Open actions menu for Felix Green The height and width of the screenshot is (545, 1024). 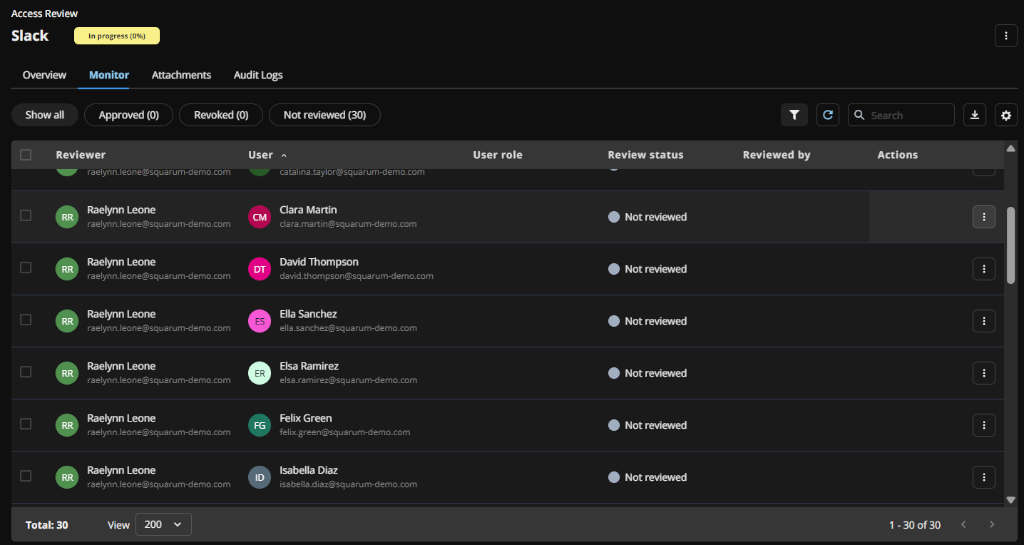984,426
